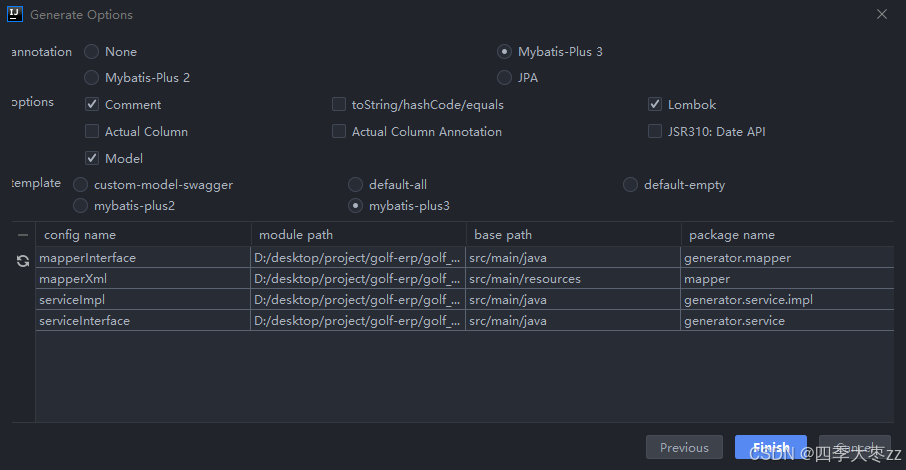The width and height of the screenshot is (906, 470).
Task: Click the module path cell of serviceInterface
Action: (x=358, y=320)
